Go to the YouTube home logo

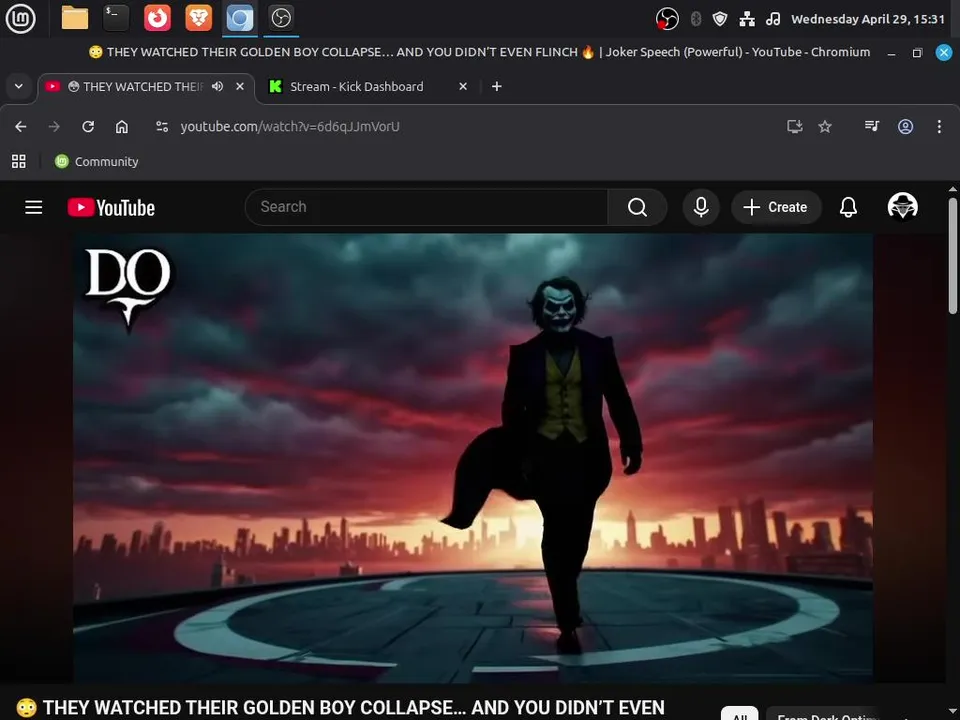[x=111, y=208]
